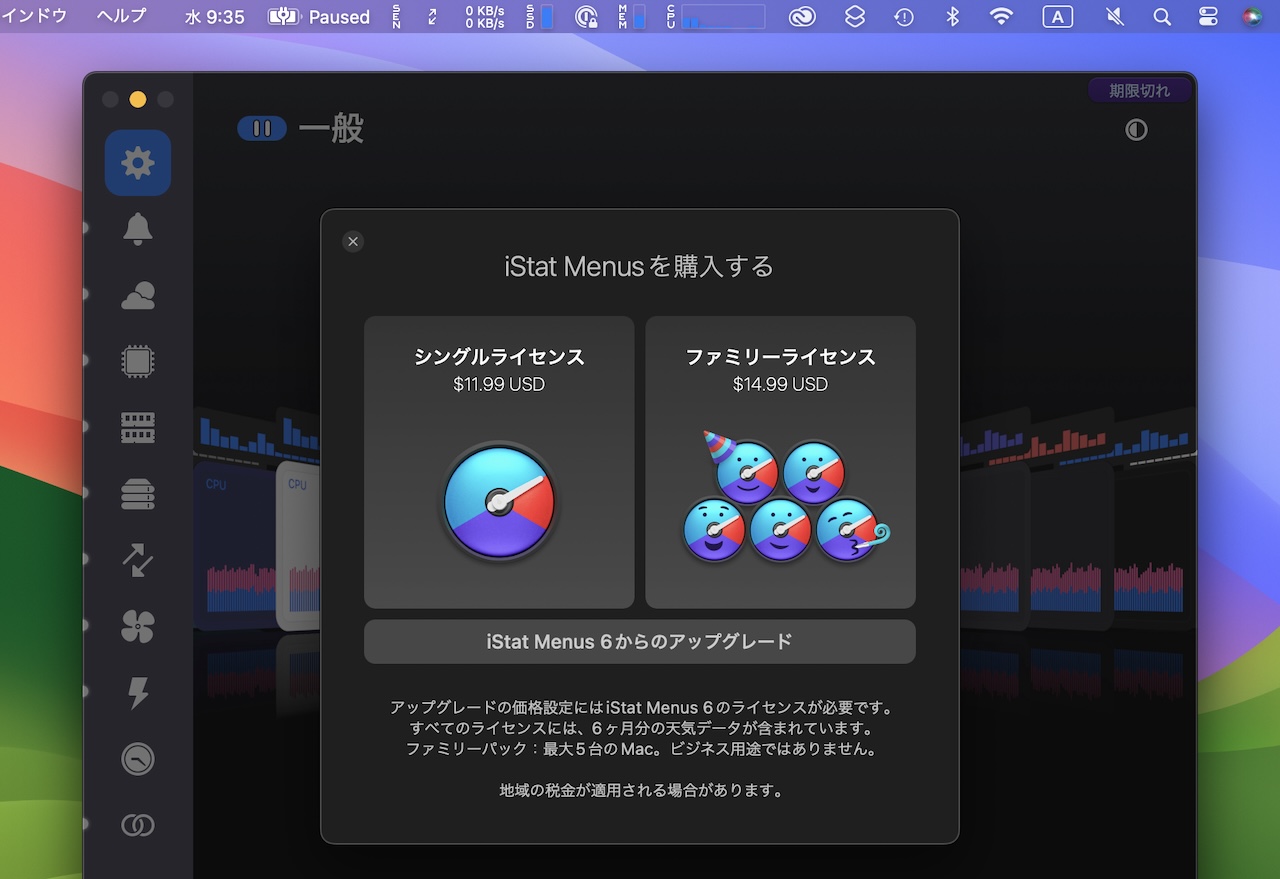Open the Battery lightning bolt section

coord(138,693)
